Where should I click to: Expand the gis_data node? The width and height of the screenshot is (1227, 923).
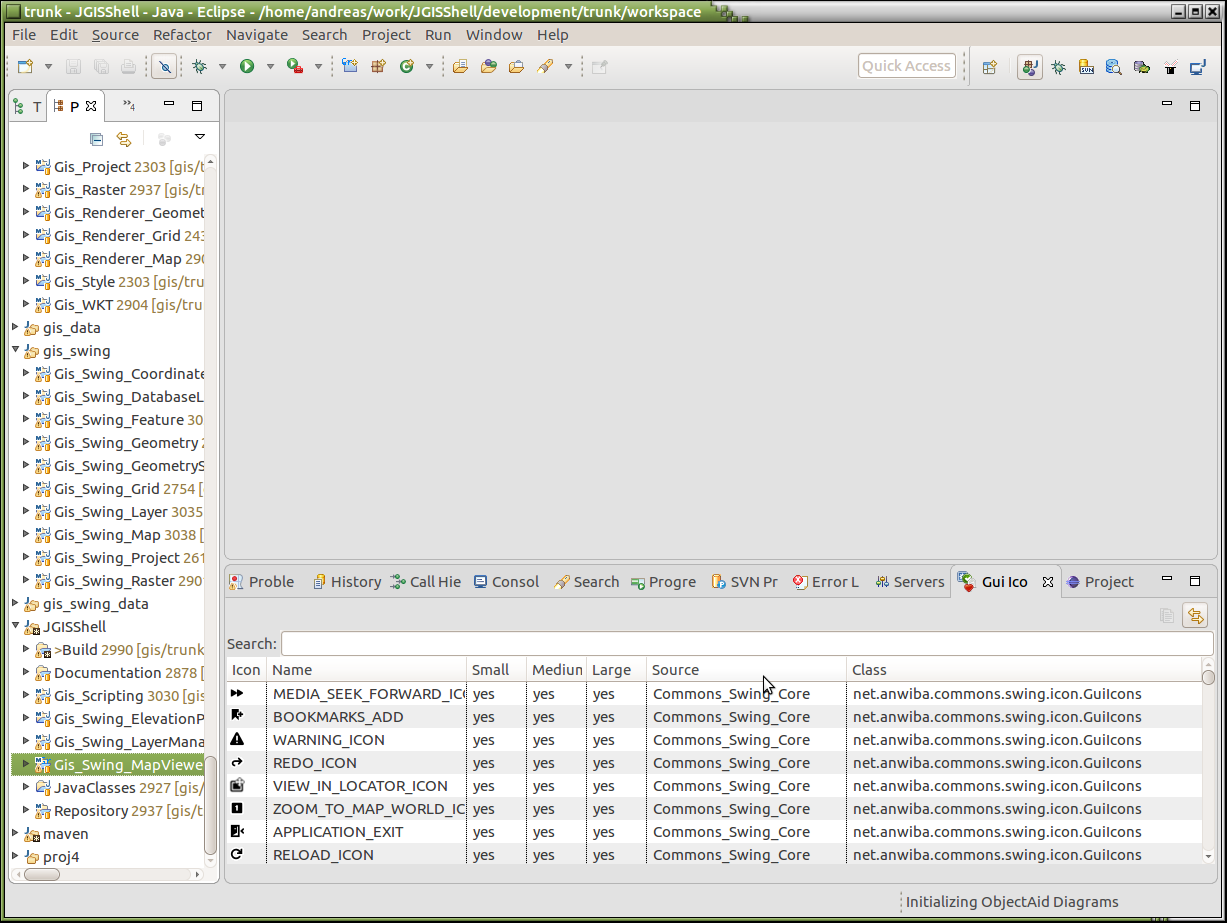click(x=16, y=328)
